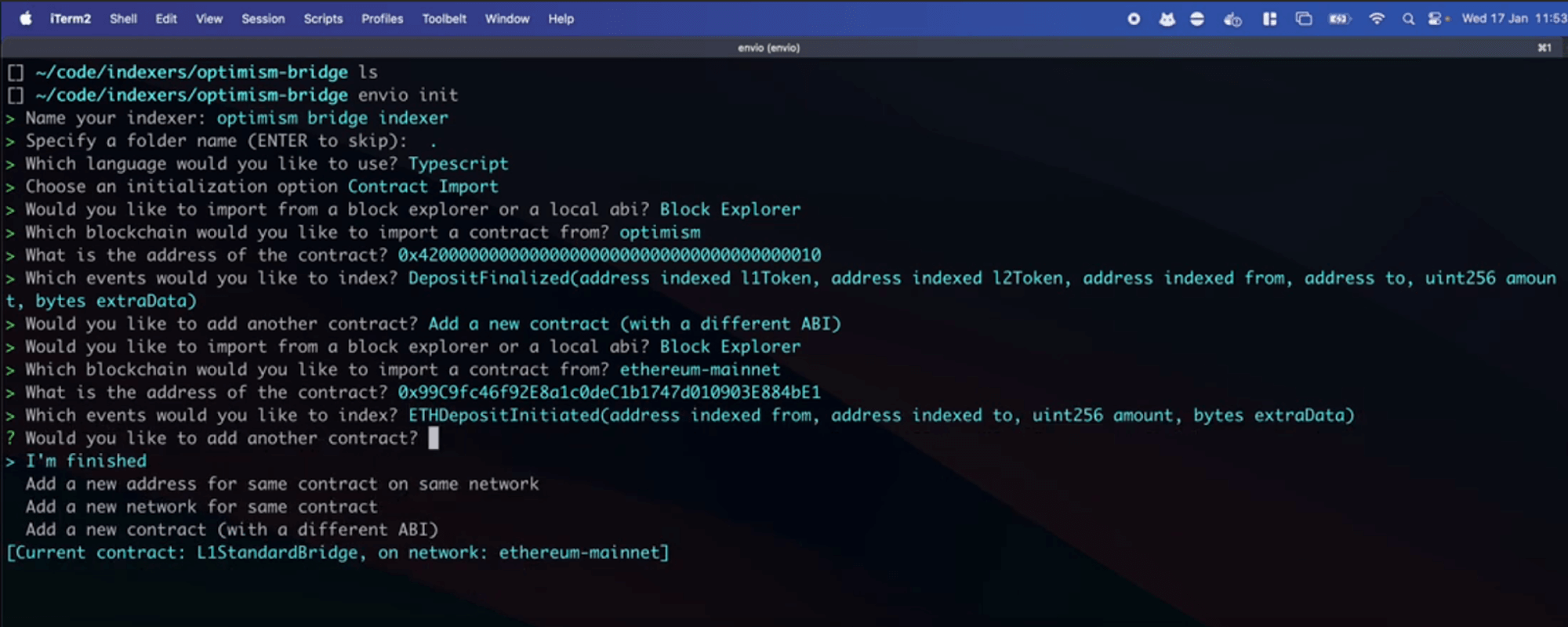The width and height of the screenshot is (1568, 627).
Task: Click the battery charging status icon
Action: point(1339,19)
